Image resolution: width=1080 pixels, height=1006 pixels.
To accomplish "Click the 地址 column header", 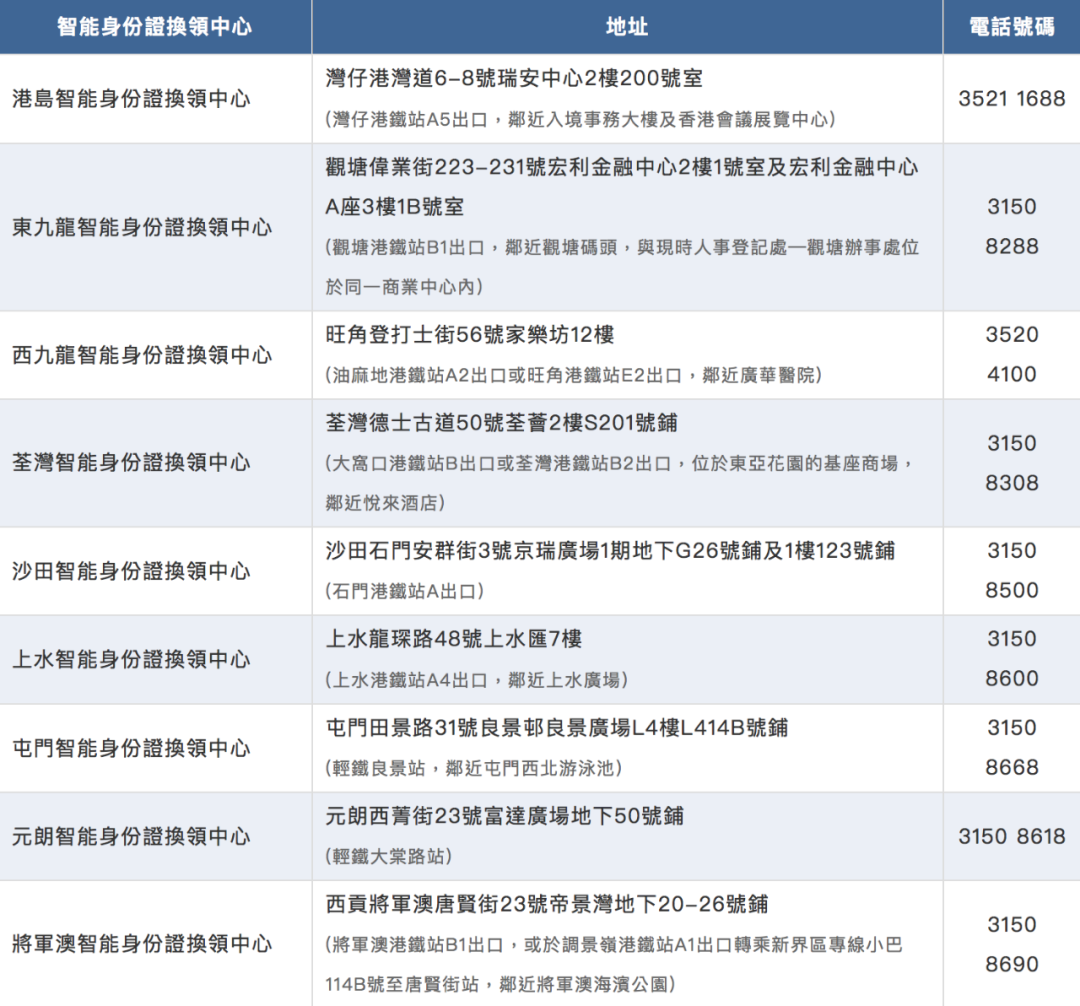I will point(627,26).
